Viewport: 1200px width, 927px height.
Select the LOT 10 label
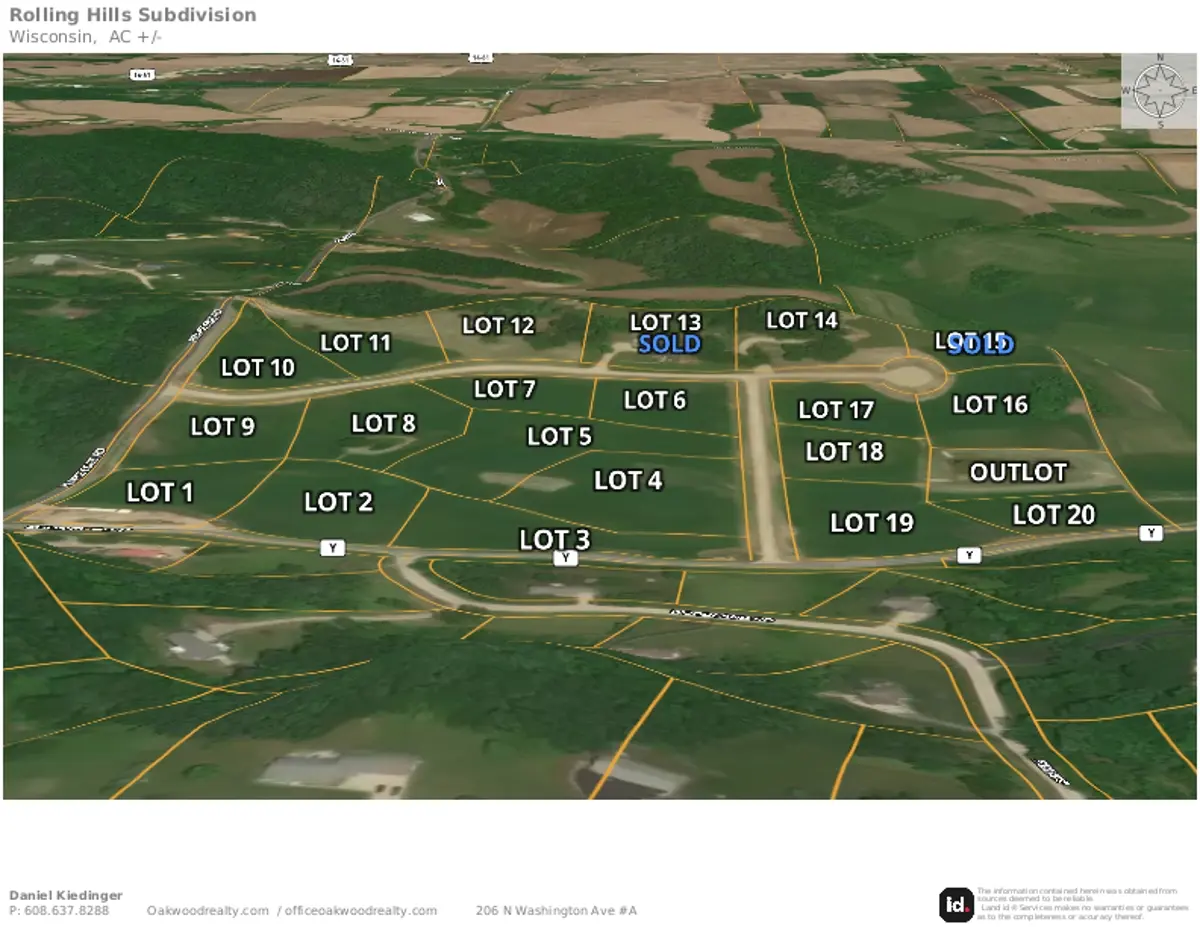click(x=258, y=368)
